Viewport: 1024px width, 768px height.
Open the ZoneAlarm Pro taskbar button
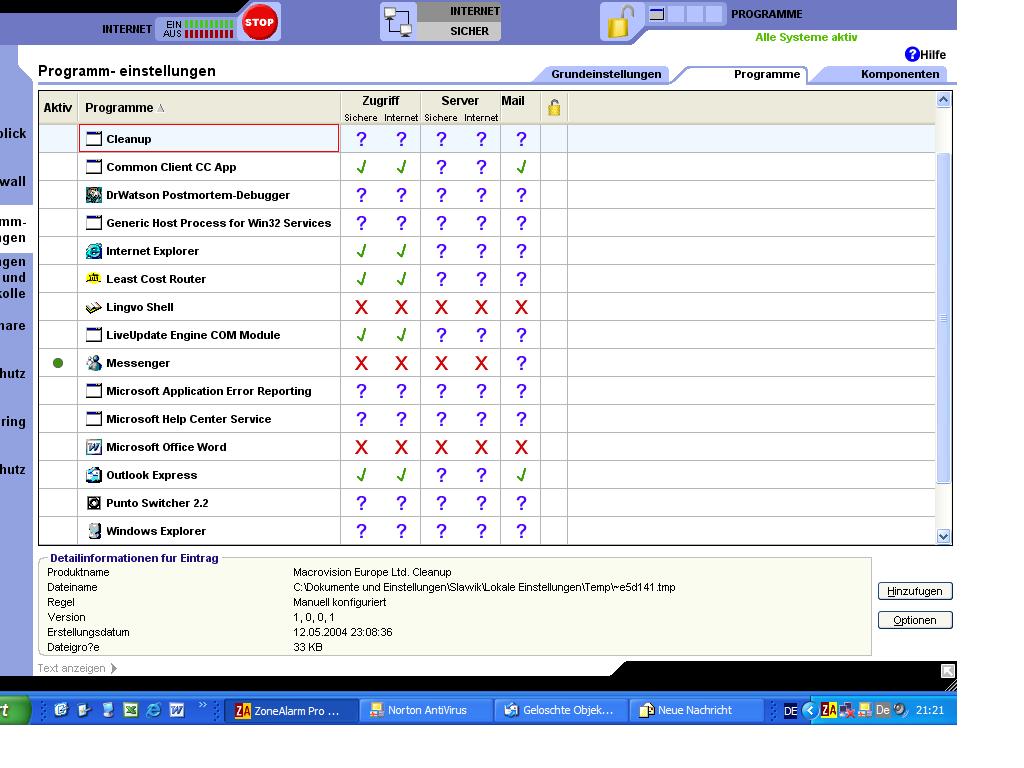[291, 710]
